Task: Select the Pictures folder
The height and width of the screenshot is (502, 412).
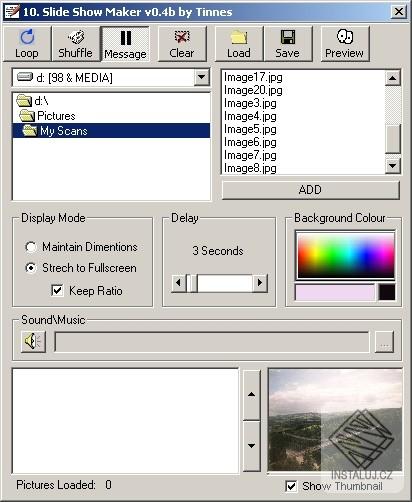Action: [47, 116]
